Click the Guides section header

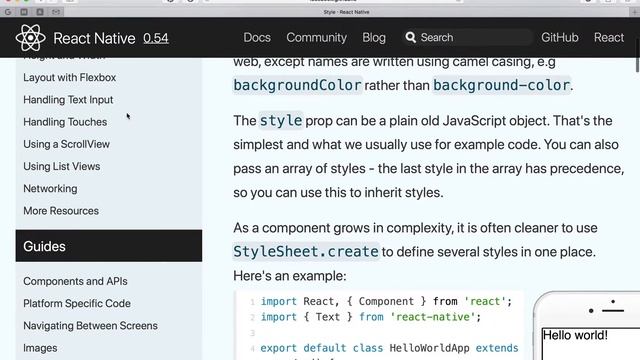click(x=109, y=246)
